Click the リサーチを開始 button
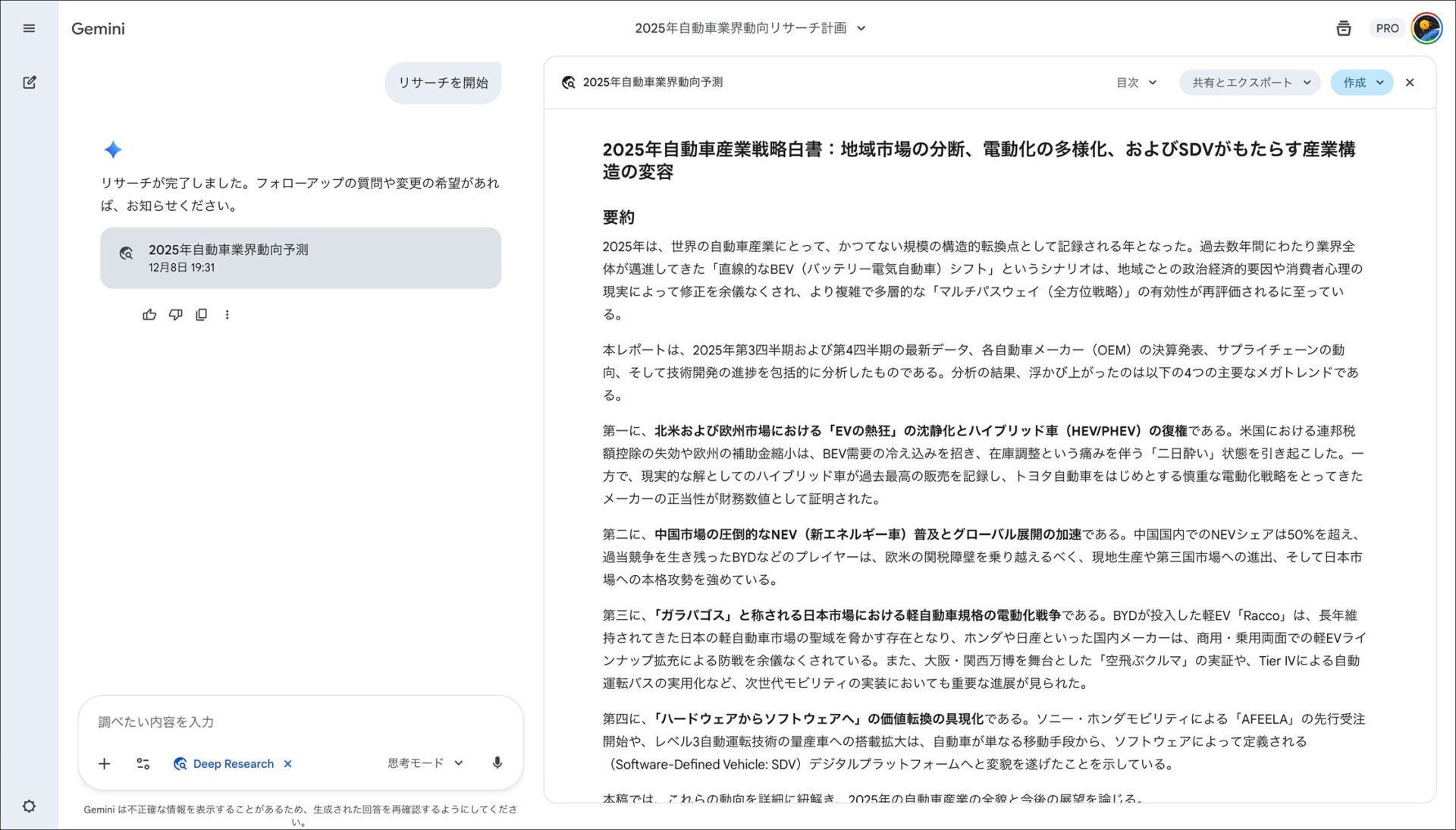This screenshot has height=830, width=1456. point(443,82)
